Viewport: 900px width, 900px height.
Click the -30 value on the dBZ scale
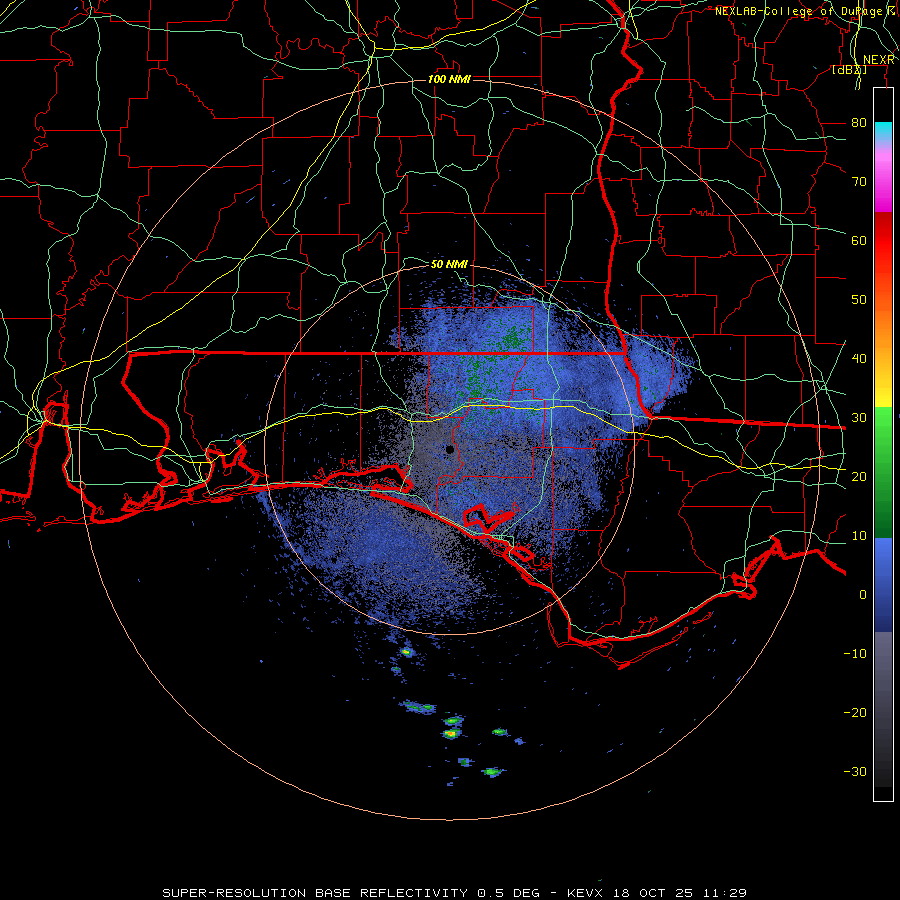click(855, 771)
